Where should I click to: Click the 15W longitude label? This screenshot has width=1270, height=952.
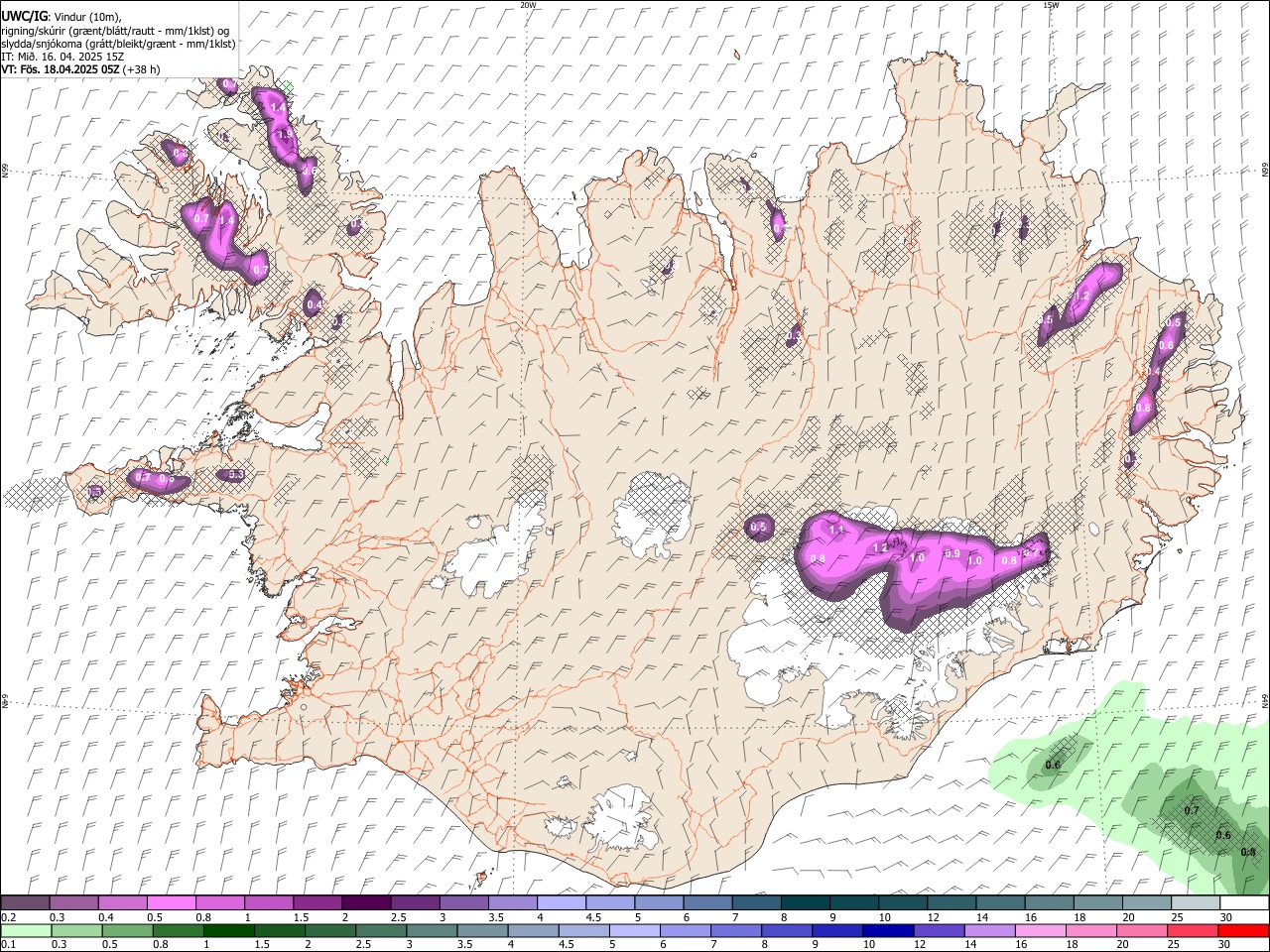1051,5
